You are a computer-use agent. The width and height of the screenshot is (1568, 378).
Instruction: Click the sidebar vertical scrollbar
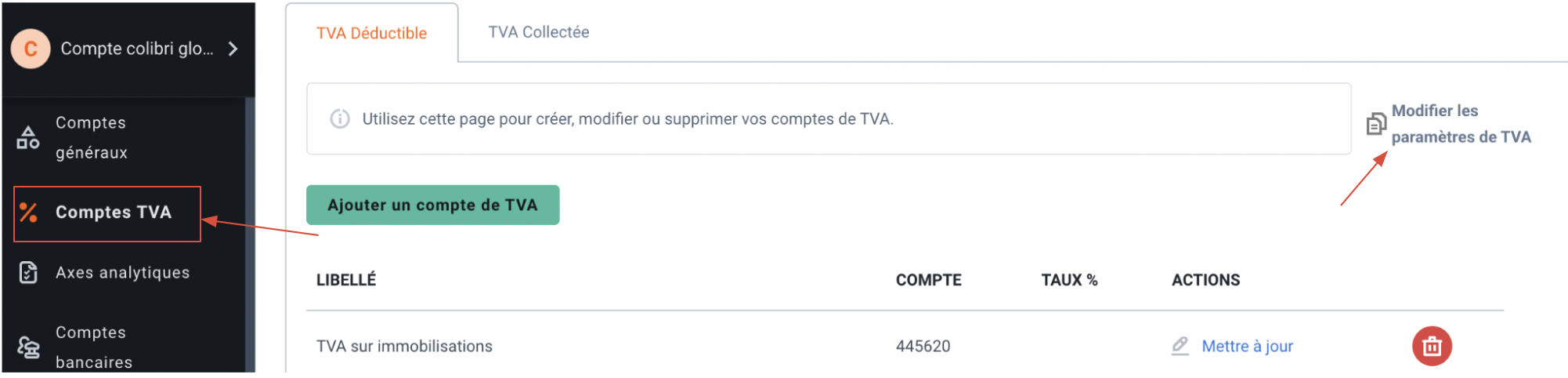point(250,234)
